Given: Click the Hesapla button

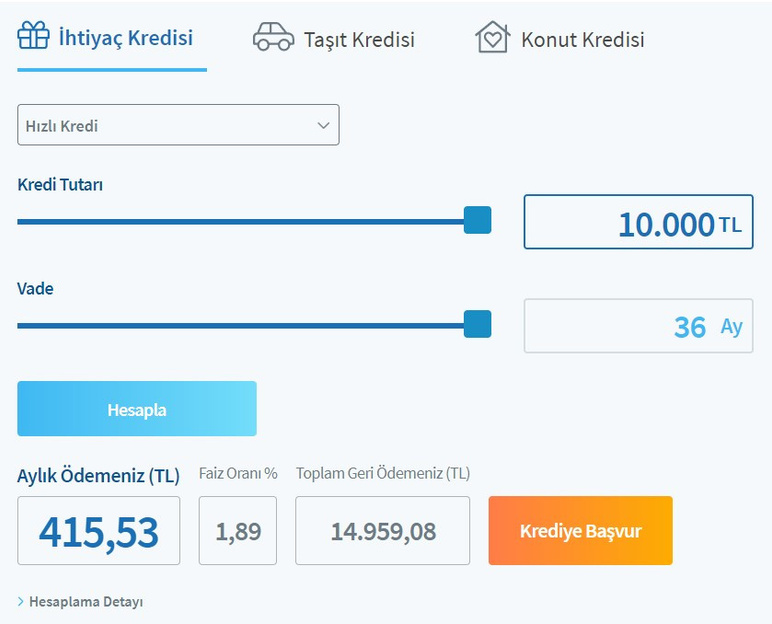Looking at the screenshot, I should pyautogui.click(x=137, y=409).
